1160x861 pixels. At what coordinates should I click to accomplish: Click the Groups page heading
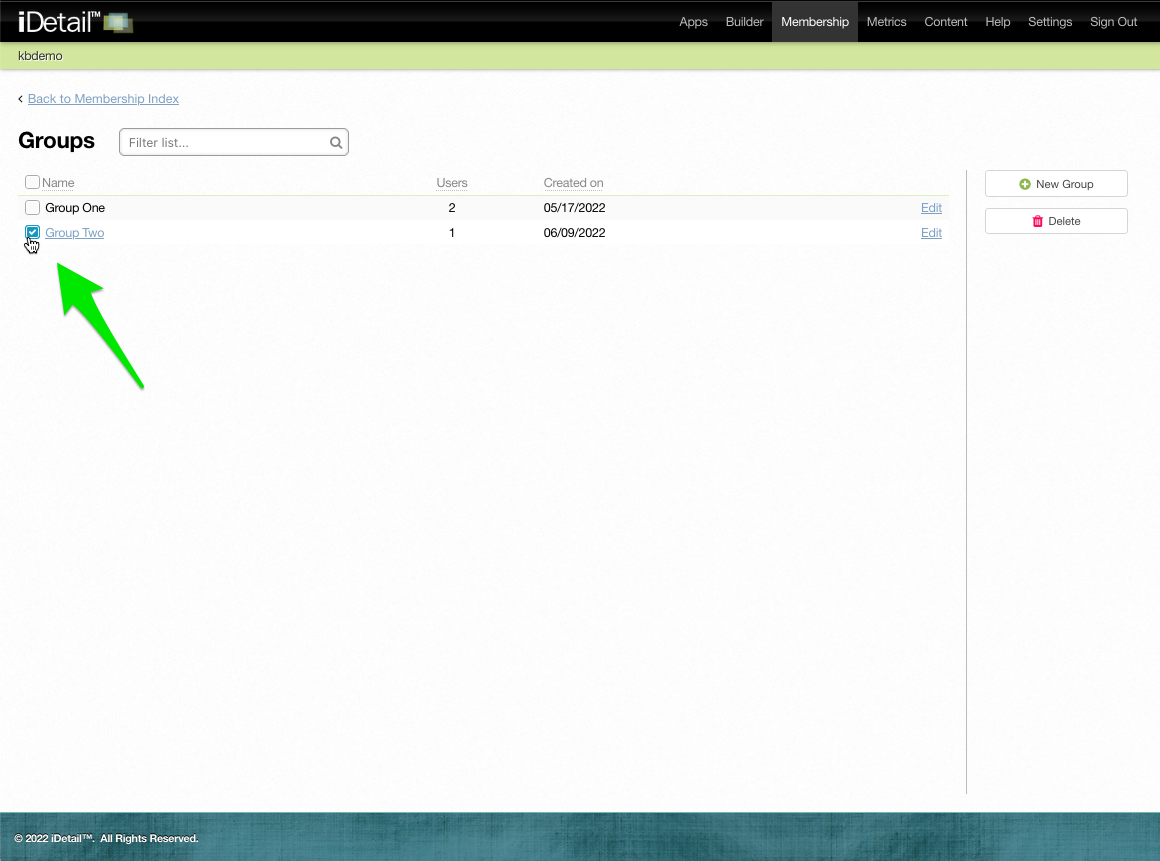click(56, 141)
